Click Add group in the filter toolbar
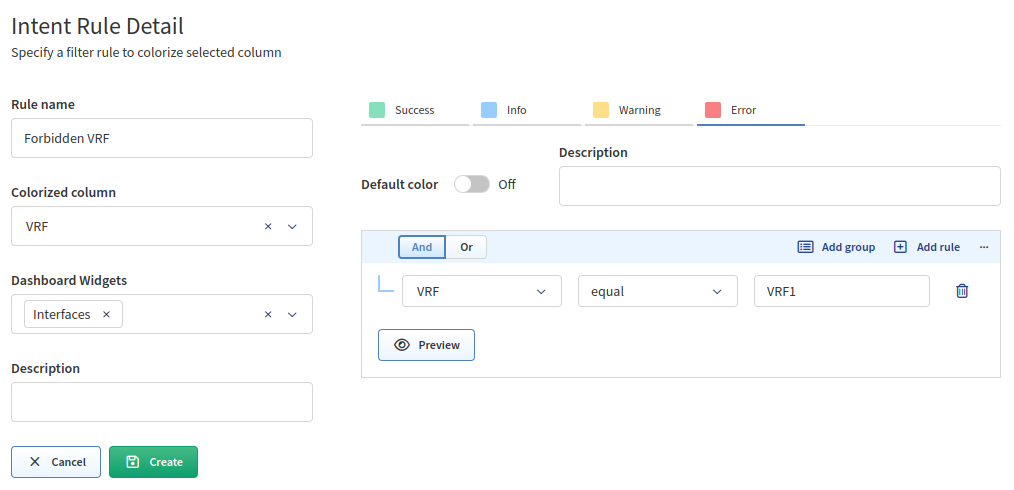 pos(836,247)
